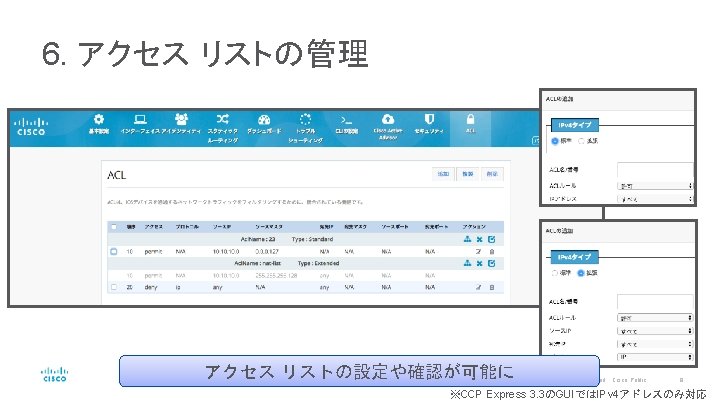
Task: Click the アクション column header
Action: pyautogui.click(x=474, y=227)
